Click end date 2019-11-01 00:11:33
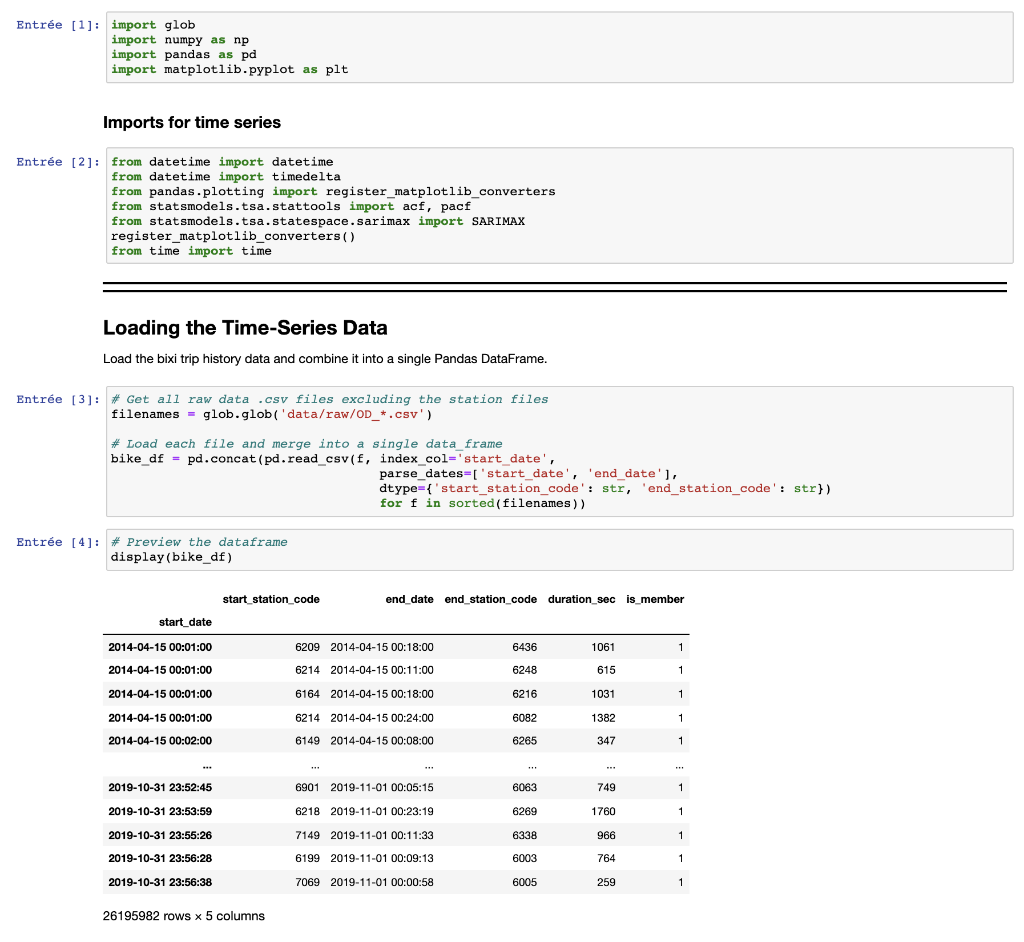 382,835
